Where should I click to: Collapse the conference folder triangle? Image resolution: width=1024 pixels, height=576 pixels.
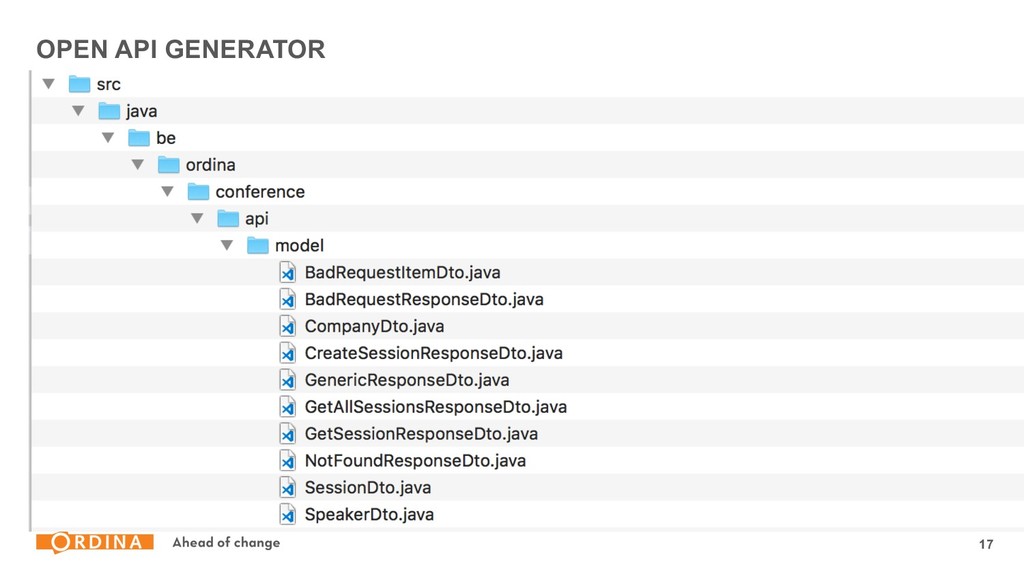coord(167,191)
